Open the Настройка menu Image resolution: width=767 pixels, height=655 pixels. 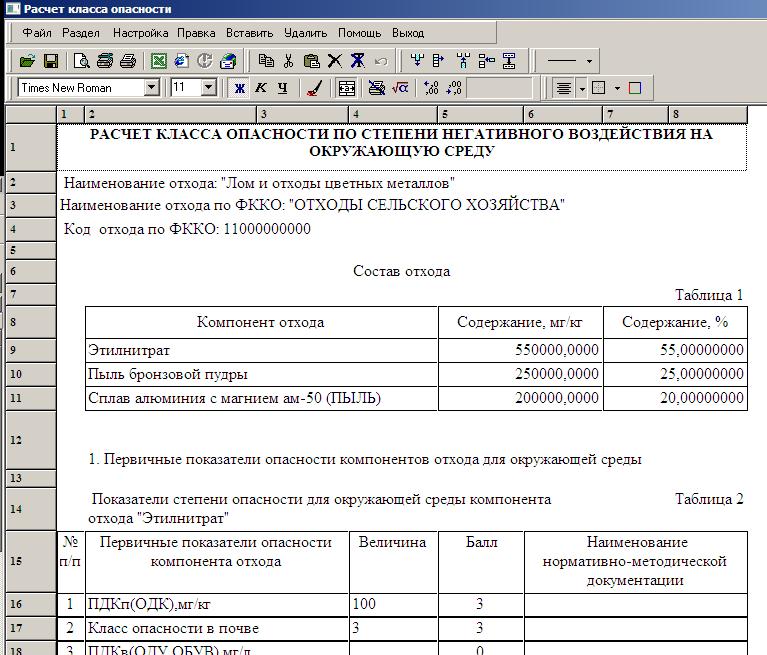(141, 33)
